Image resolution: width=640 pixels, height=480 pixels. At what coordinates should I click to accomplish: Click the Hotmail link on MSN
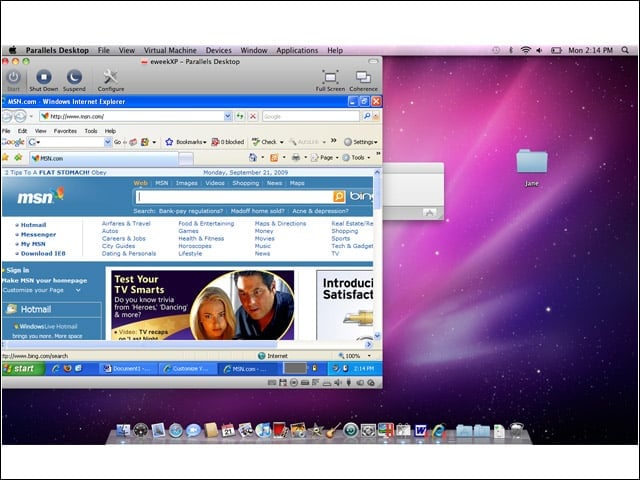click(x=33, y=225)
